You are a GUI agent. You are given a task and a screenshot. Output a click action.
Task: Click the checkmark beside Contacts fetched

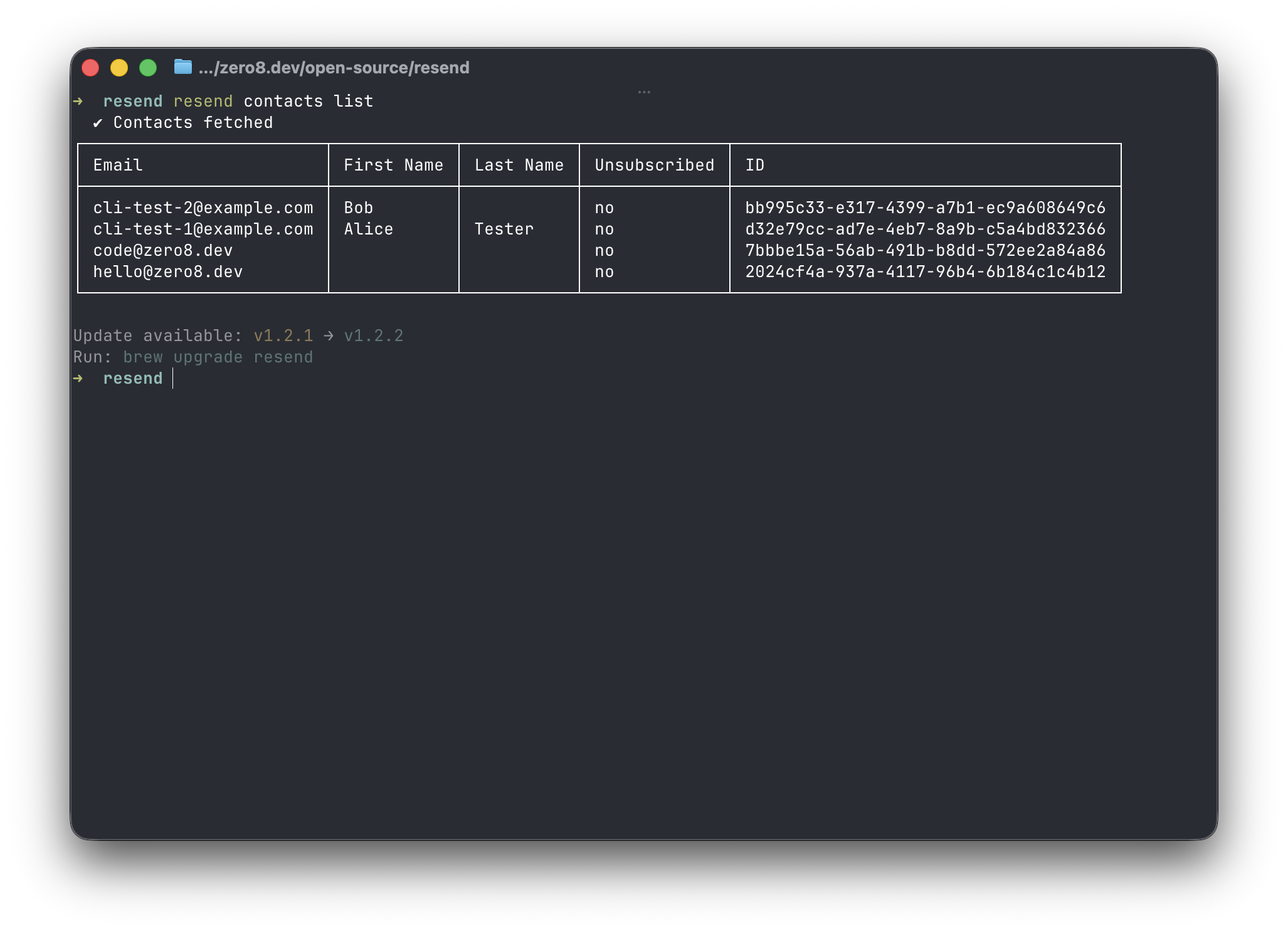(97, 123)
